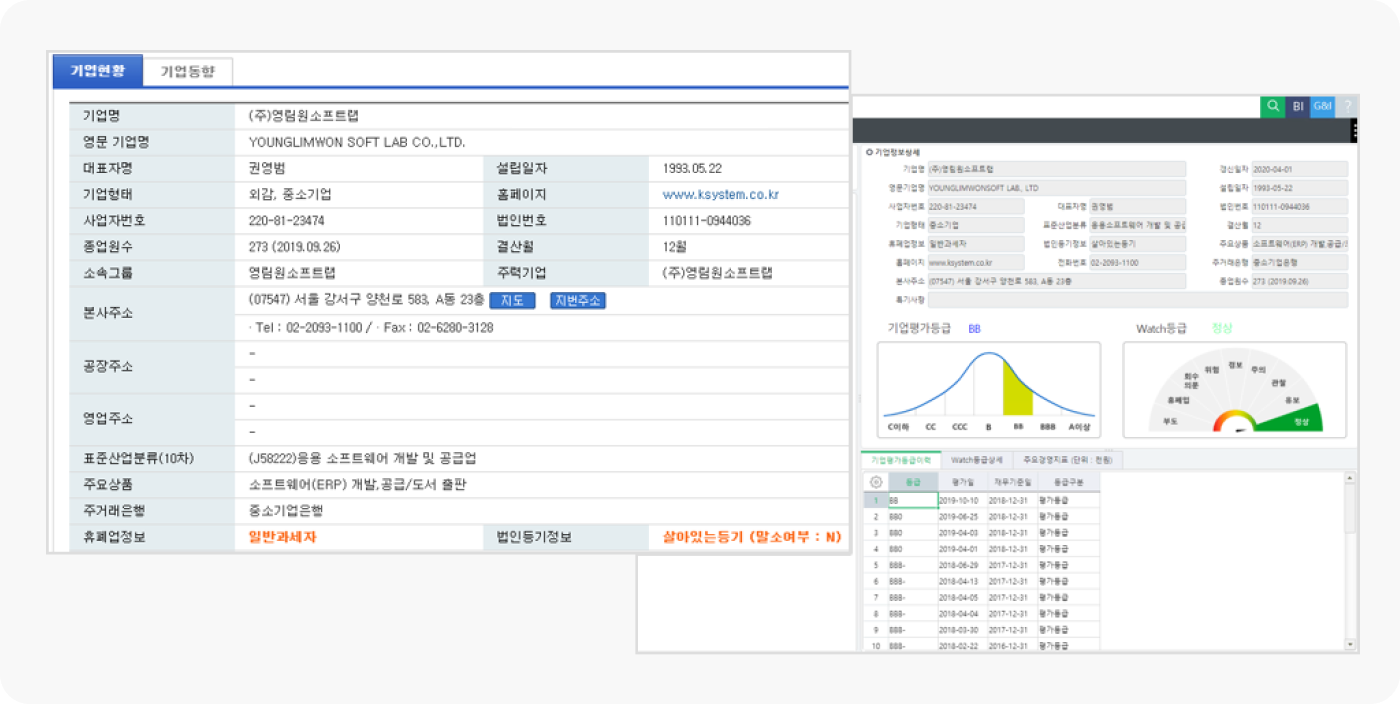The height and width of the screenshot is (704, 1400).
Task: Click the 영문기업명 field YOUNGLIMWONSOFT LAB., LTD
Action: click(1057, 188)
